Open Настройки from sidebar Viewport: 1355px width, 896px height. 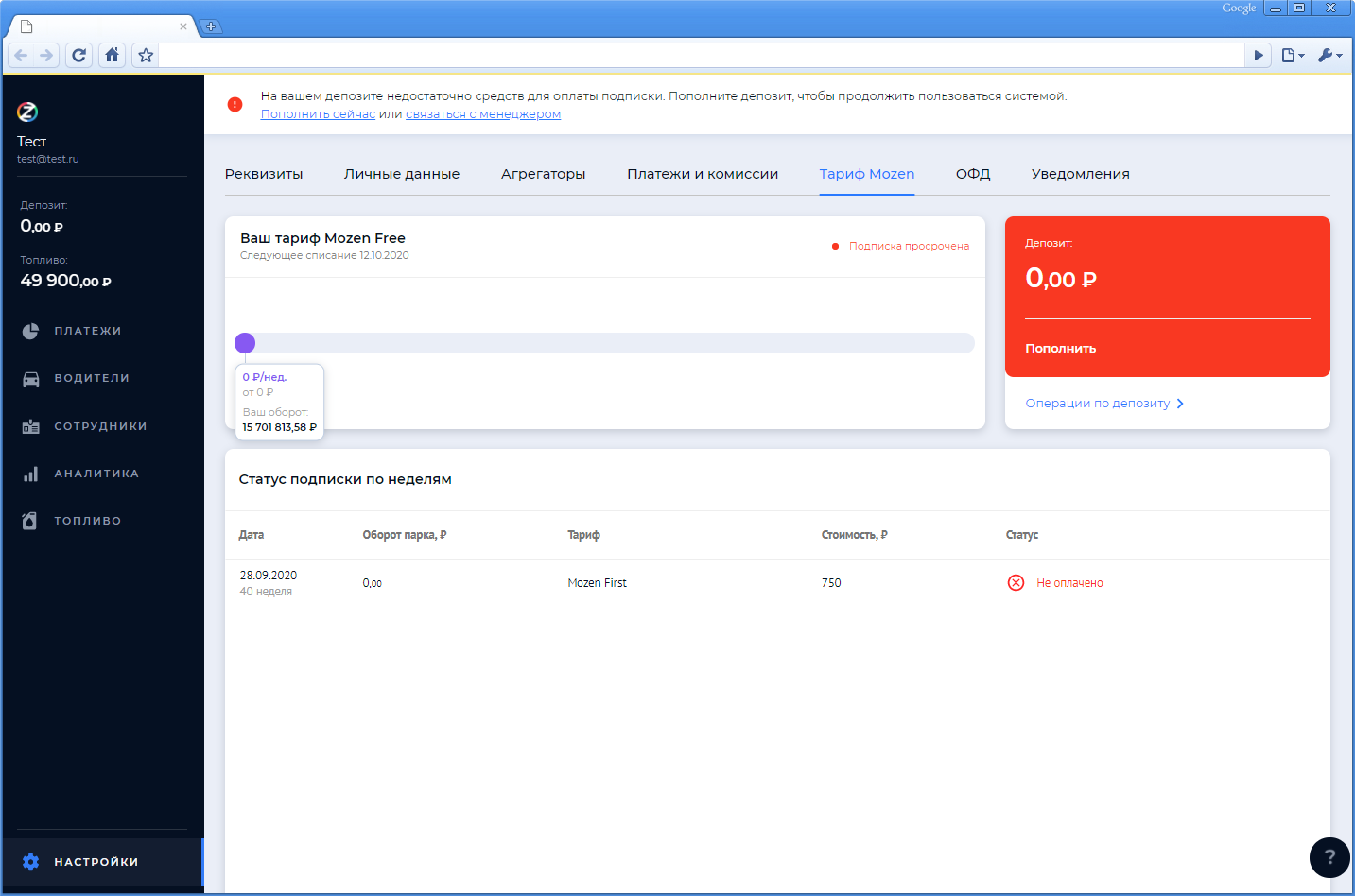(x=102, y=862)
